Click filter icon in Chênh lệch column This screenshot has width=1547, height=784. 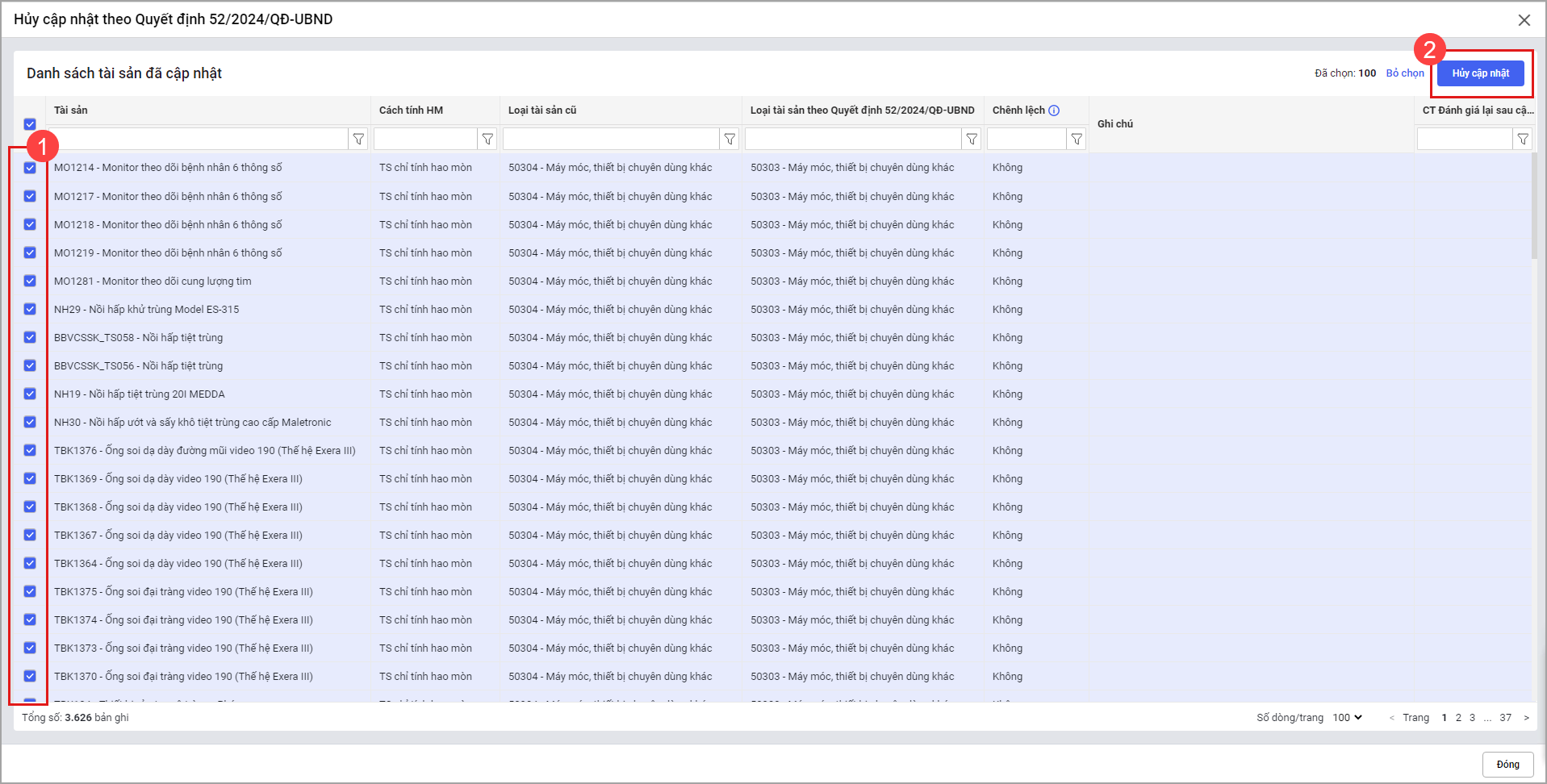click(x=1077, y=140)
